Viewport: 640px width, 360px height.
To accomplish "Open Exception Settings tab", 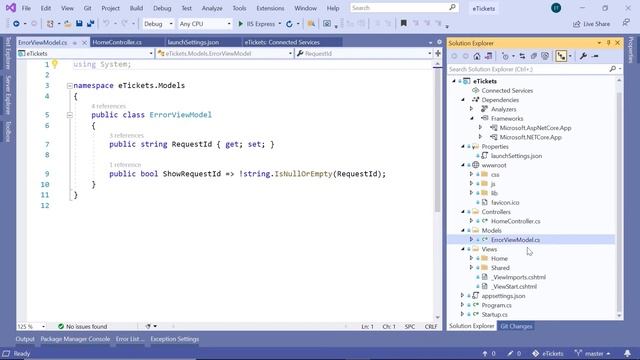I will pos(174,339).
